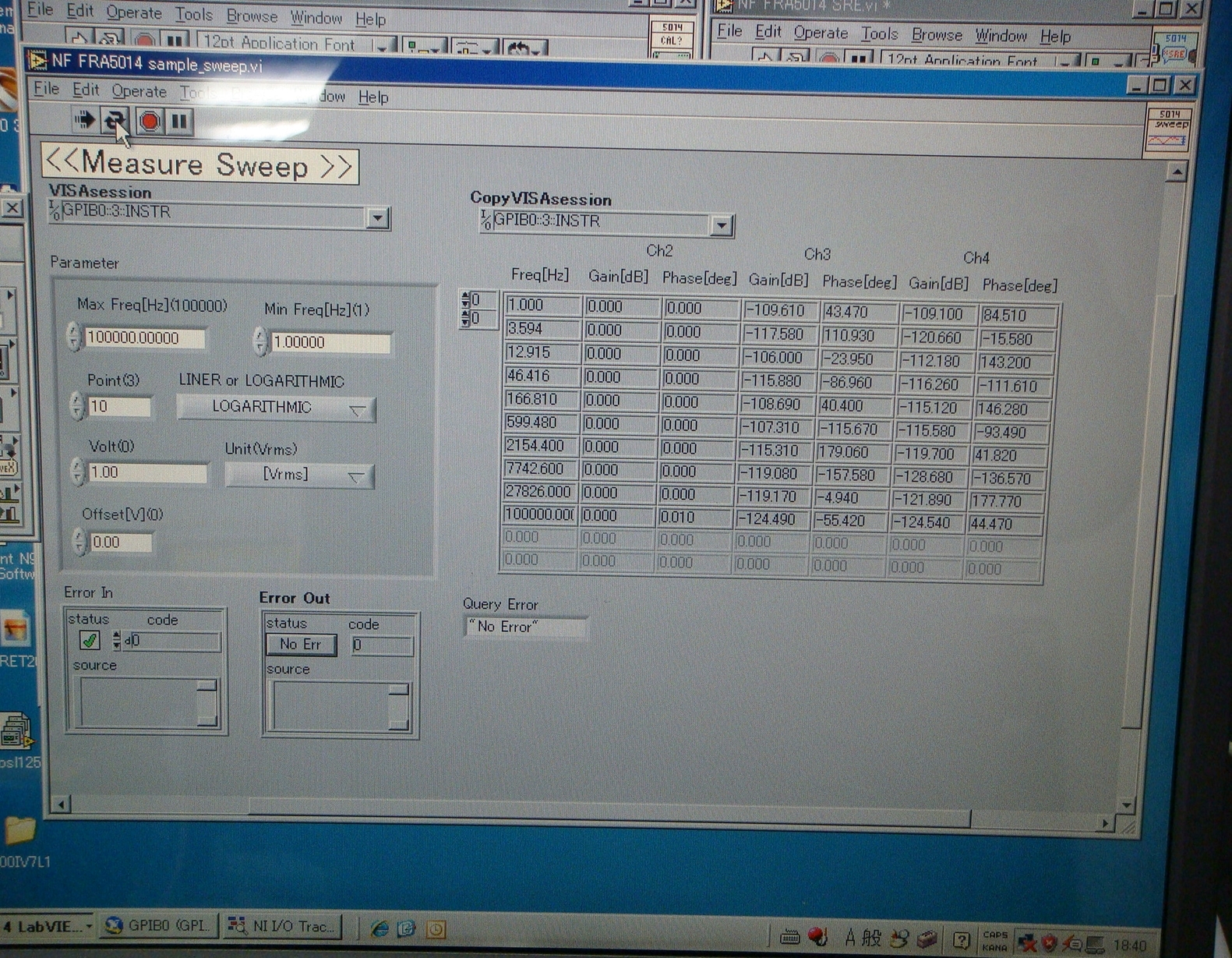Open File menu in sample_sweep.vi
The width and height of the screenshot is (1232, 958).
coord(46,89)
